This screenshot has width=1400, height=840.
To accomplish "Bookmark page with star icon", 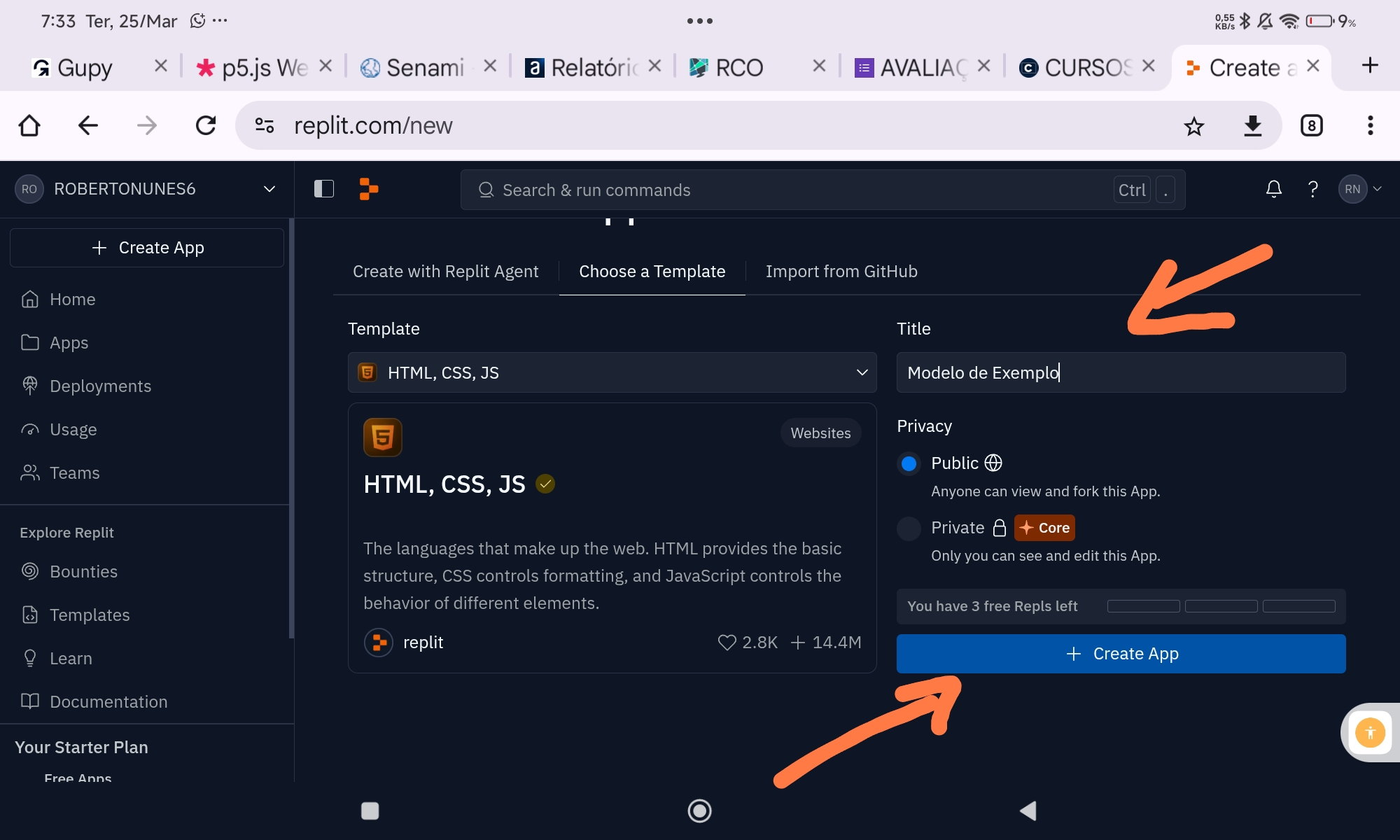I will 1193,126.
